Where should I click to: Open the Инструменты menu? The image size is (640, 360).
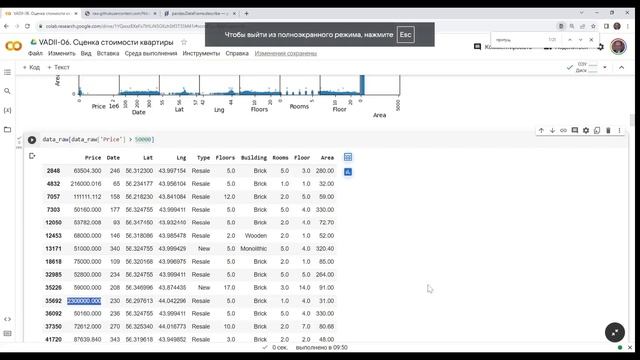point(201,53)
